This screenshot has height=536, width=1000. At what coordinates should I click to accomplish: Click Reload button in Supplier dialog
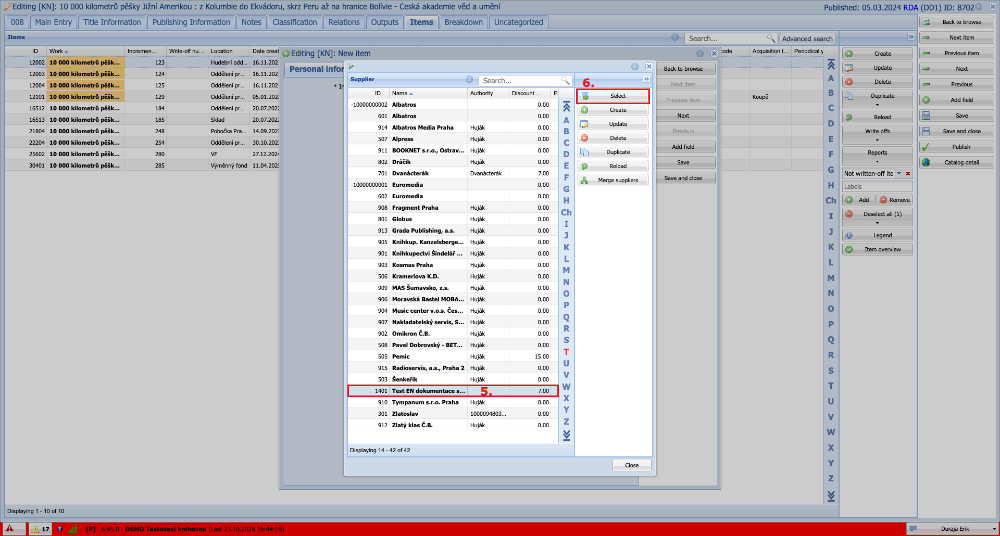tap(613, 166)
